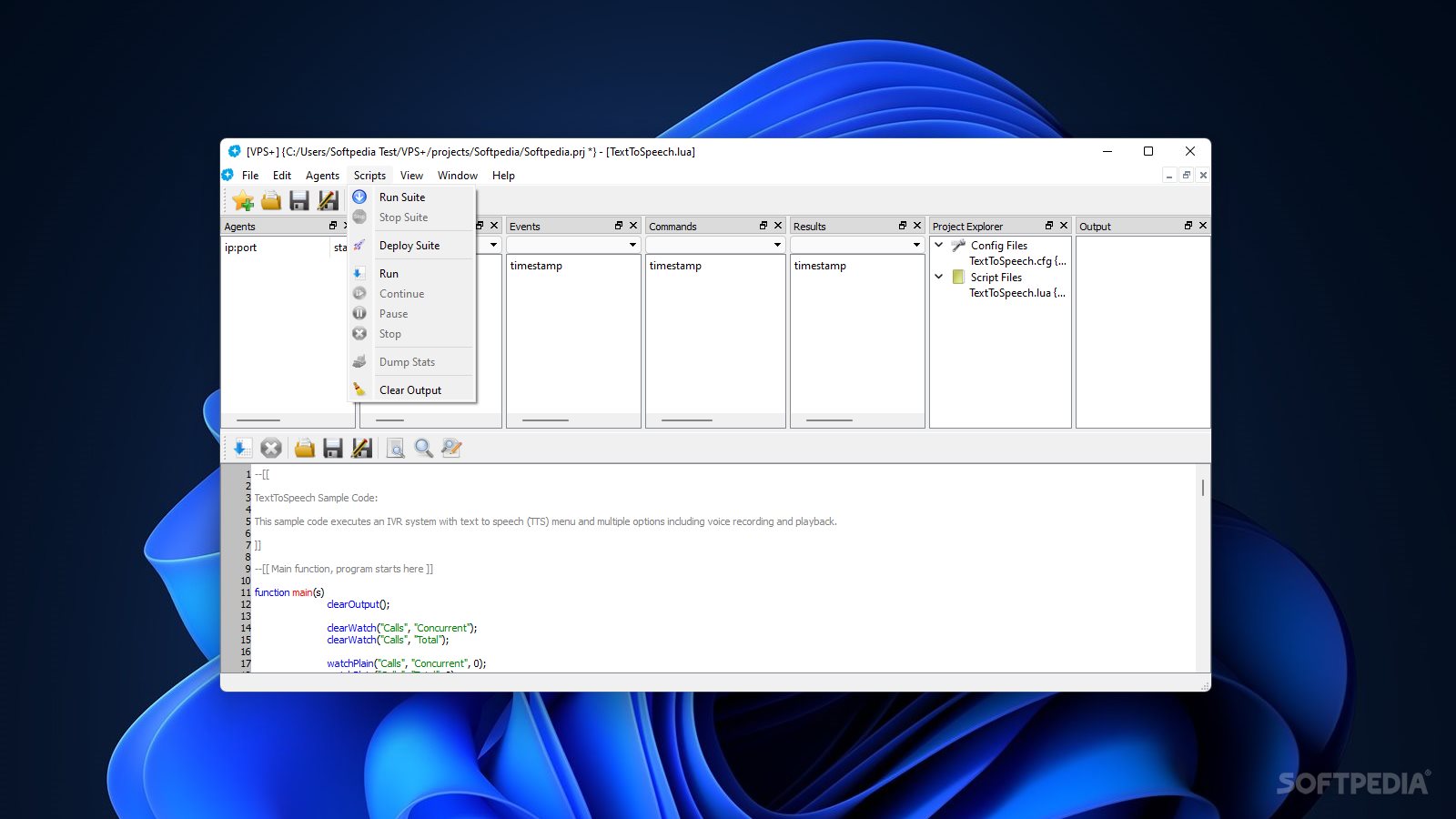Open the partly hidden panel's filter dropdown arrow
The width and height of the screenshot is (1456, 819).
click(x=493, y=245)
